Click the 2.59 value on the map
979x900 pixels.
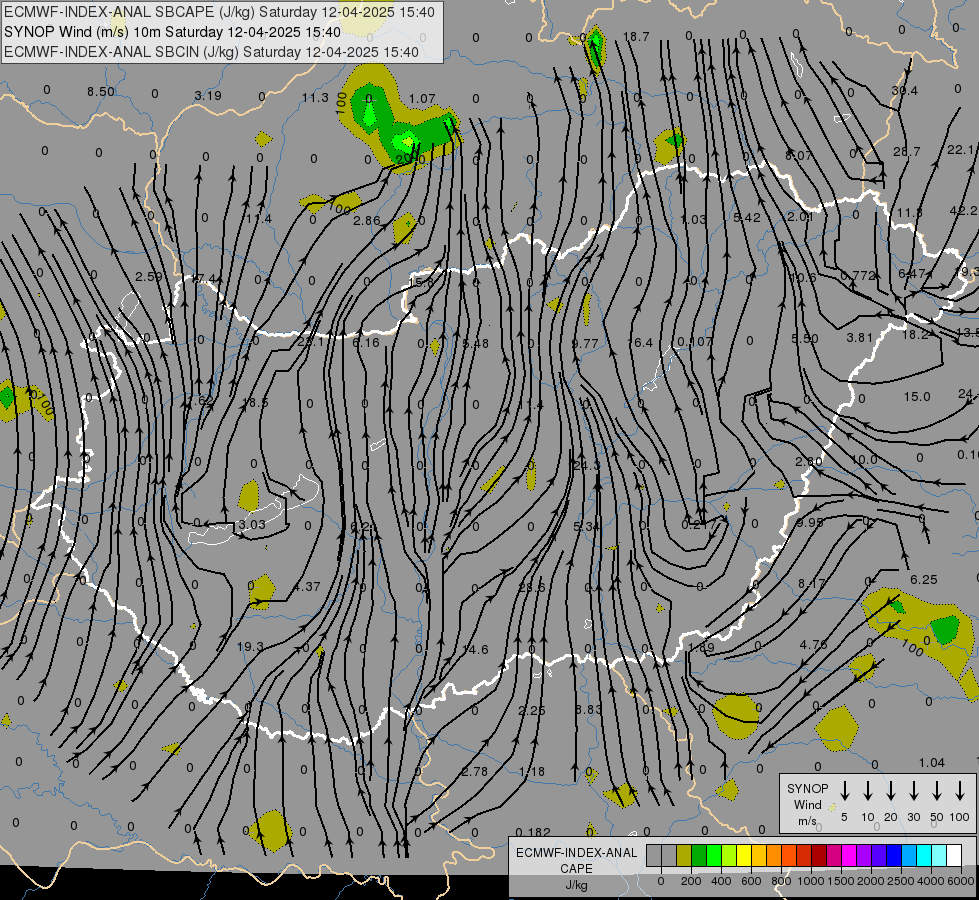pyautogui.click(x=149, y=277)
